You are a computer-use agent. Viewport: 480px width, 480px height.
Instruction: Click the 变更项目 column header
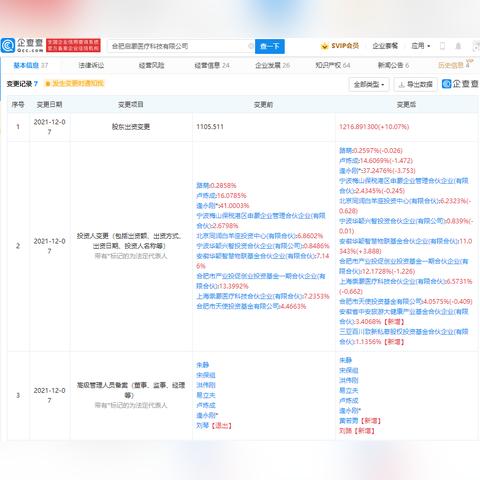tap(131, 104)
